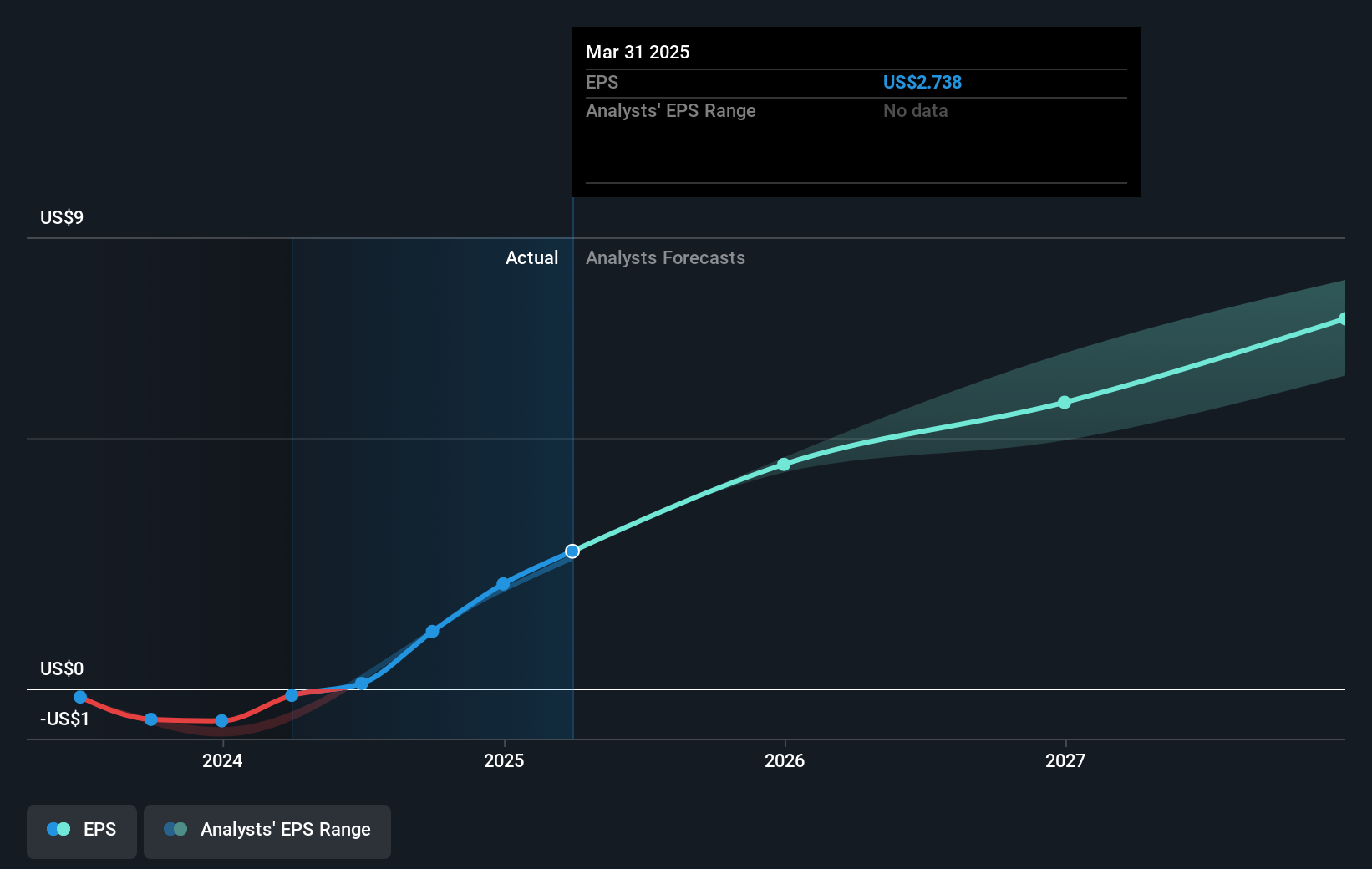Select the EPS data point at start of 2024

(x=221, y=721)
